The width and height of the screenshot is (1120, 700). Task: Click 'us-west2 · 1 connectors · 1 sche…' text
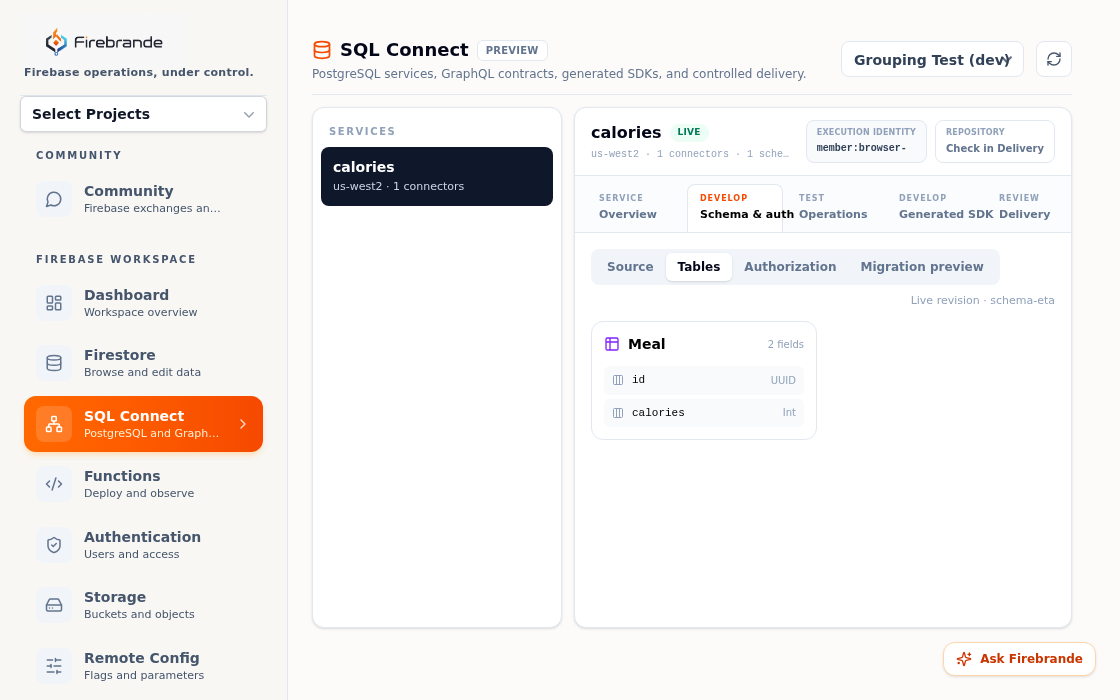pyautogui.click(x=690, y=154)
